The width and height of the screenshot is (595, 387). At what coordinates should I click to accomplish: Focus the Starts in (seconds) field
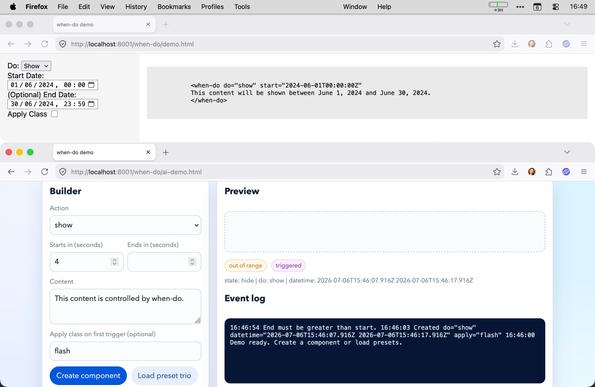[87, 261]
